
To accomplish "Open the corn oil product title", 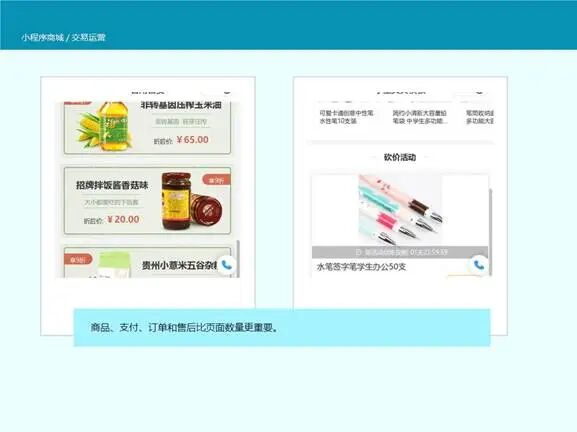I will 181,105.
